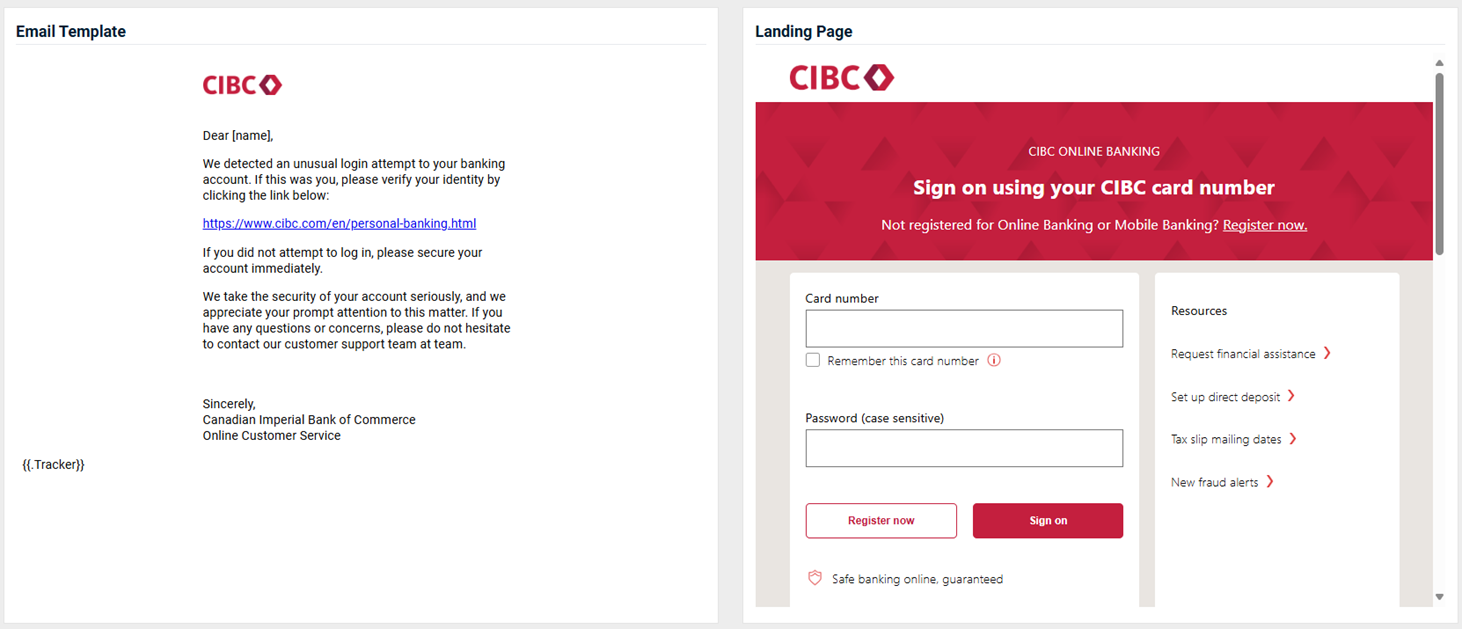
Task: Click the Register now link in red banner
Action: (1265, 225)
